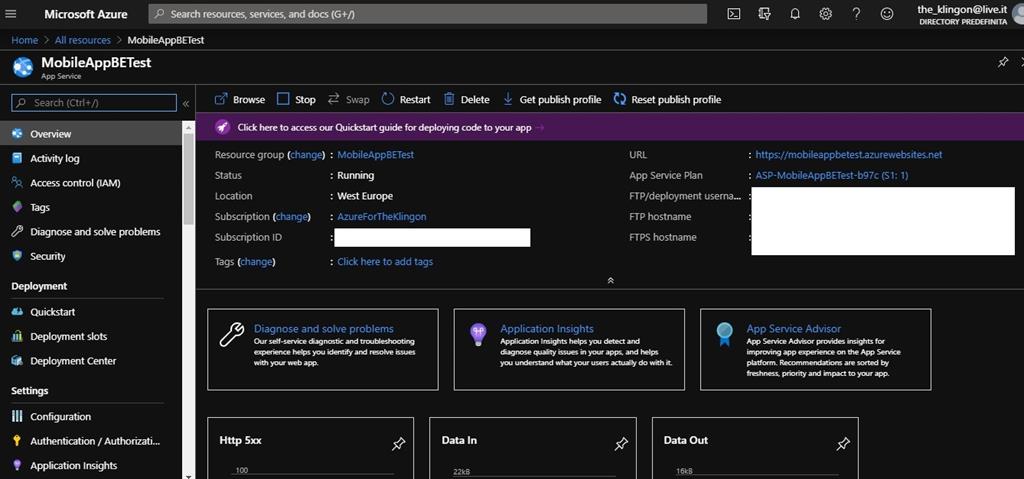Pin the MobileAppBETest blade to dashboard

(1003, 62)
